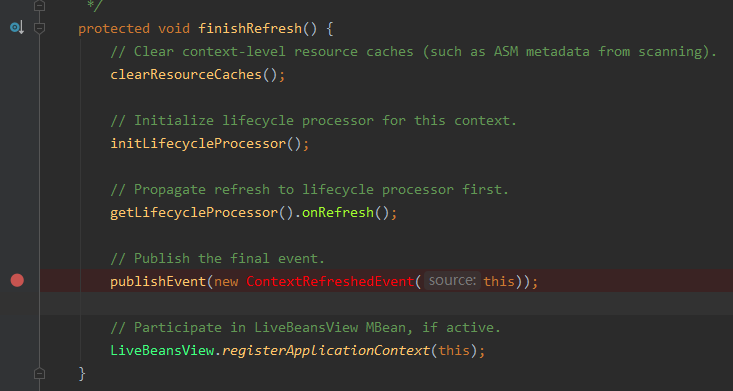Screen dimensions: 733x391
Task: Click the source: parameter hint
Action: (452, 281)
